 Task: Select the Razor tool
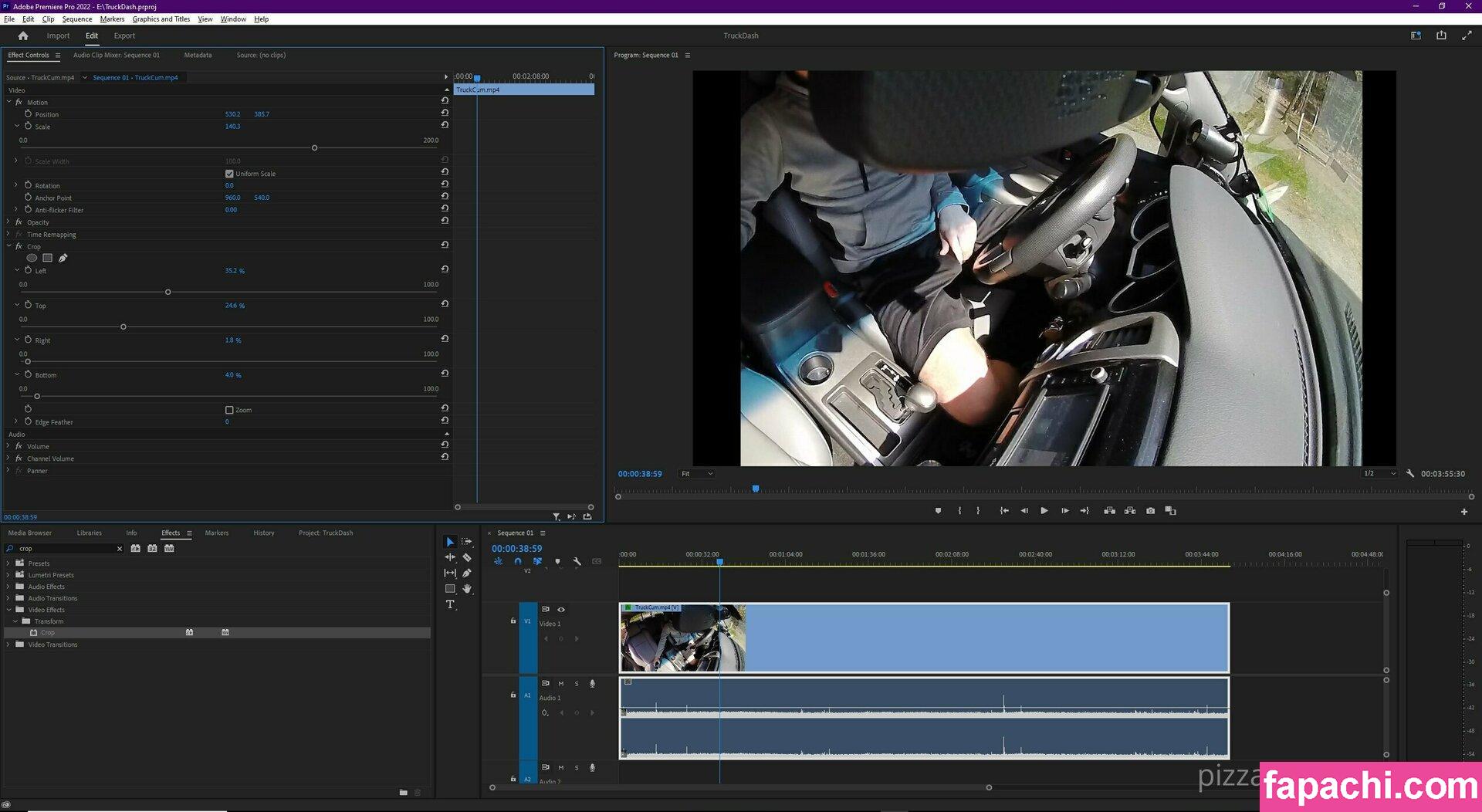466,557
